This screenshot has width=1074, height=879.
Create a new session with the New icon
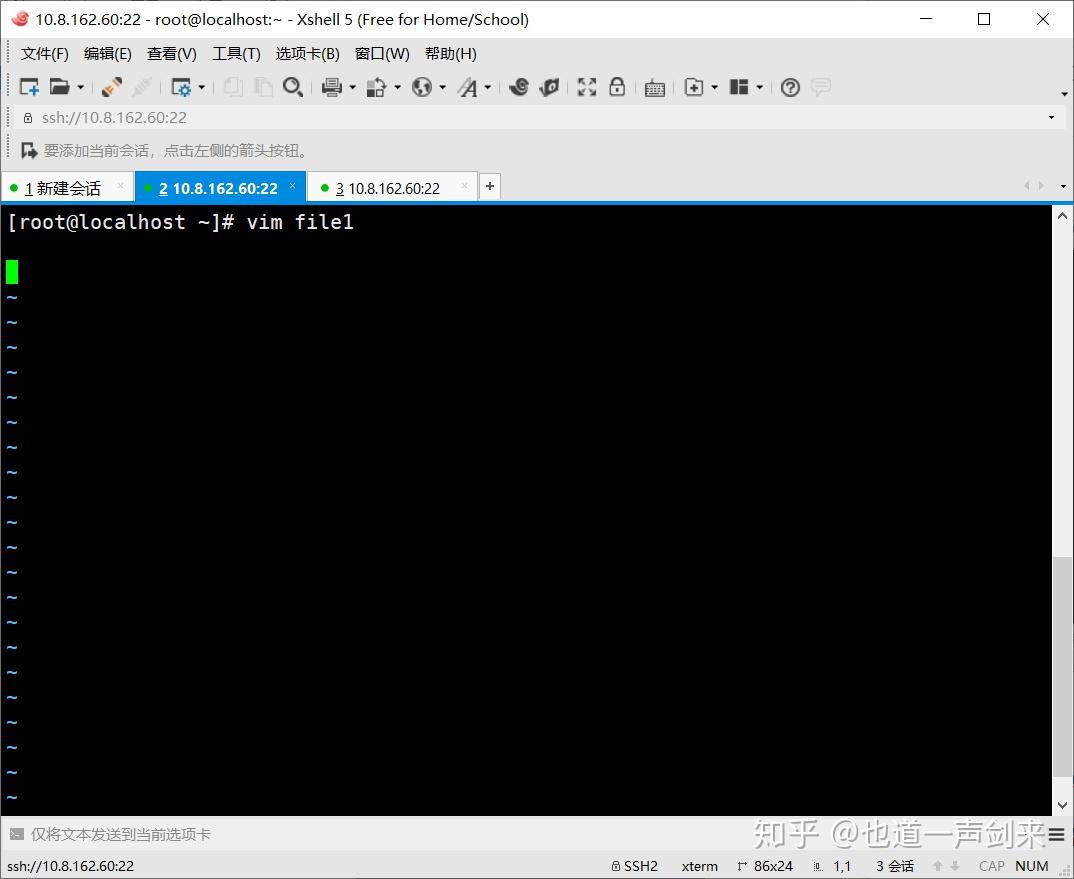(x=29, y=87)
